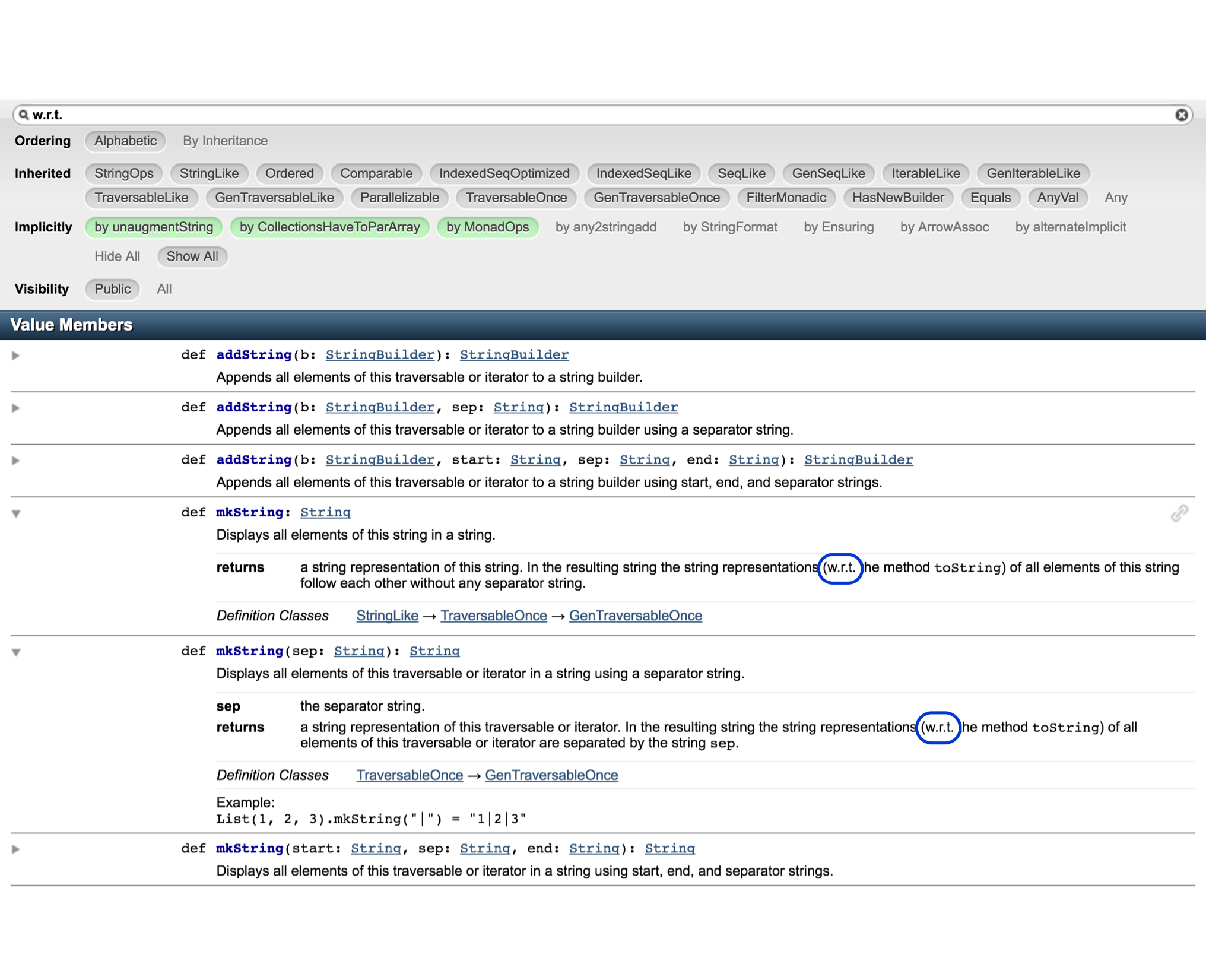Open the TraversableOnce Definition Classes link
This screenshot has width=1206, height=980.
tap(494, 616)
